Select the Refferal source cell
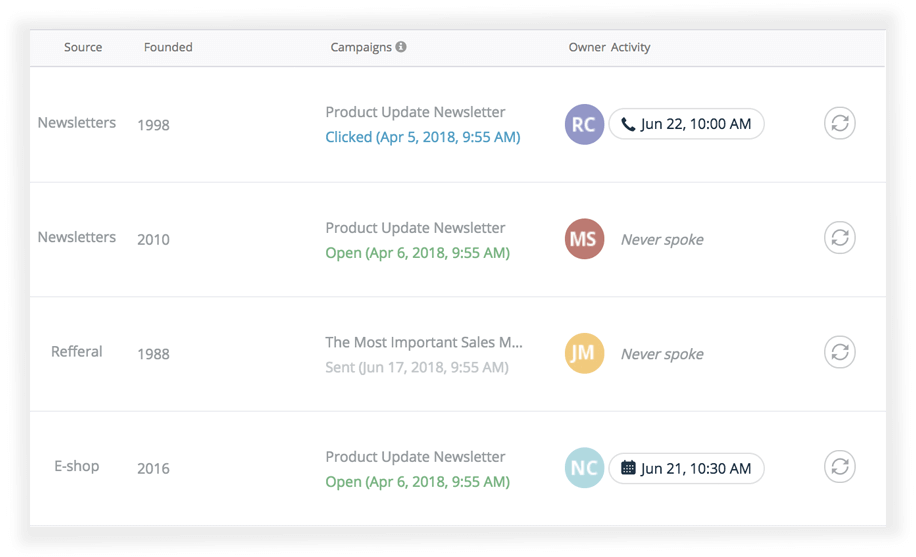916x557 pixels. point(77,352)
